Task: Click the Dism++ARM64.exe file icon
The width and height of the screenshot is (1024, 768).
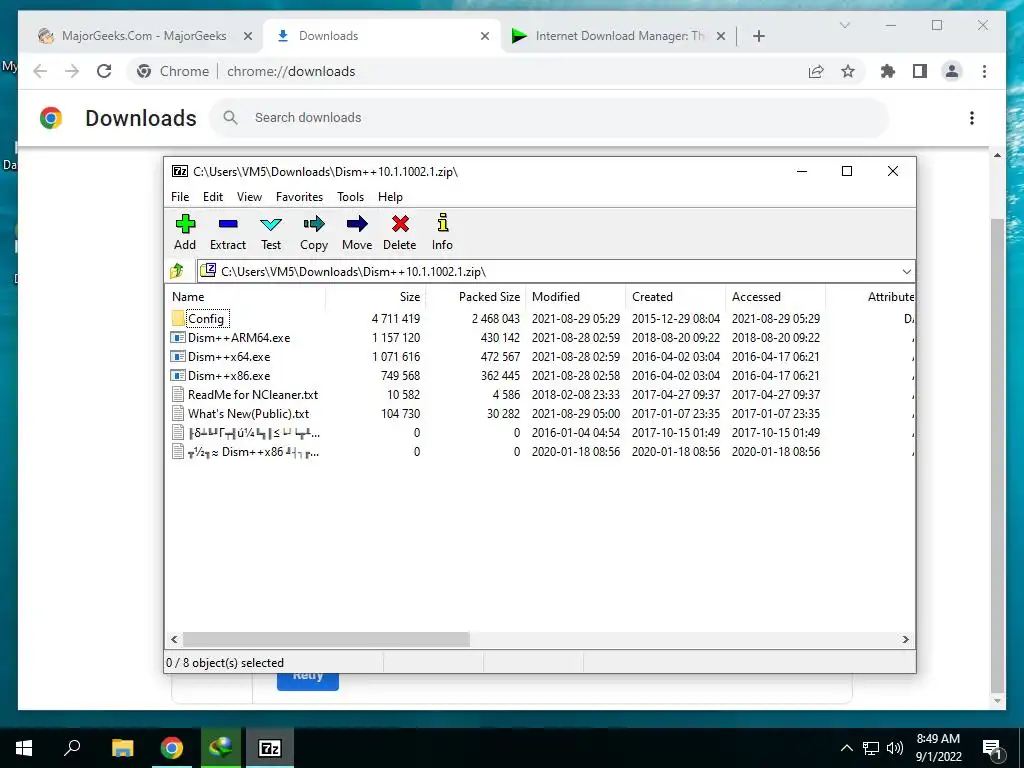Action: tap(178, 338)
